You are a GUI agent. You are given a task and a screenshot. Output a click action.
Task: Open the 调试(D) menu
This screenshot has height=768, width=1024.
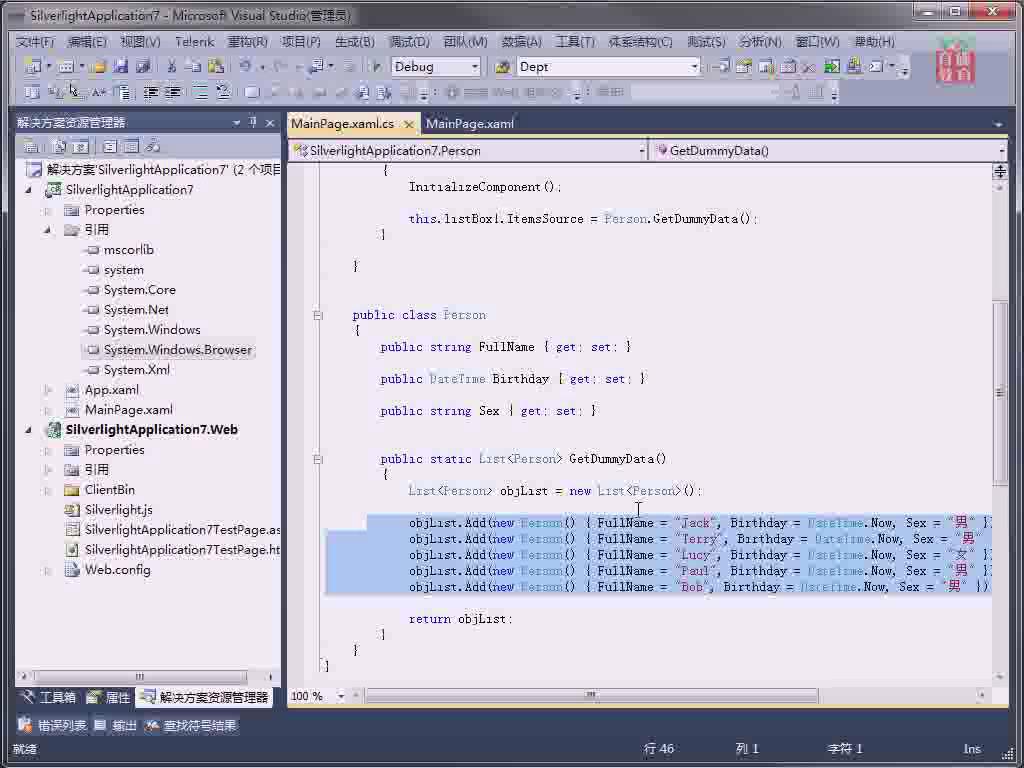tap(409, 42)
